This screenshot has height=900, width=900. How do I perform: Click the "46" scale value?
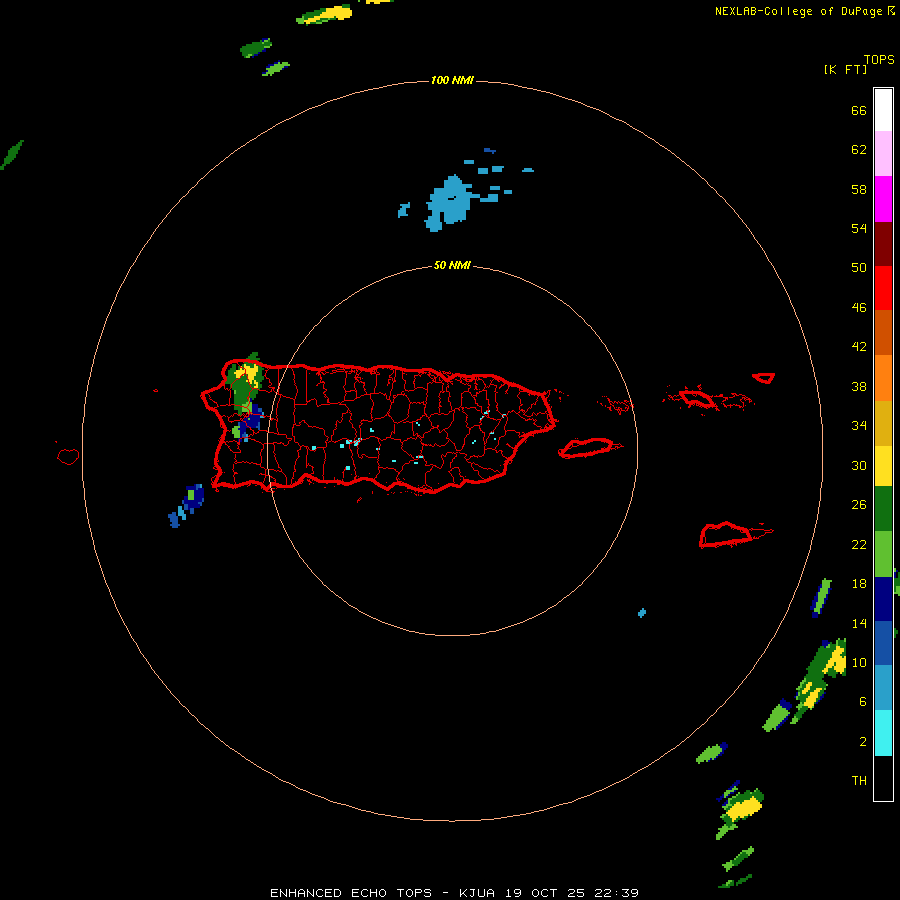coord(859,308)
